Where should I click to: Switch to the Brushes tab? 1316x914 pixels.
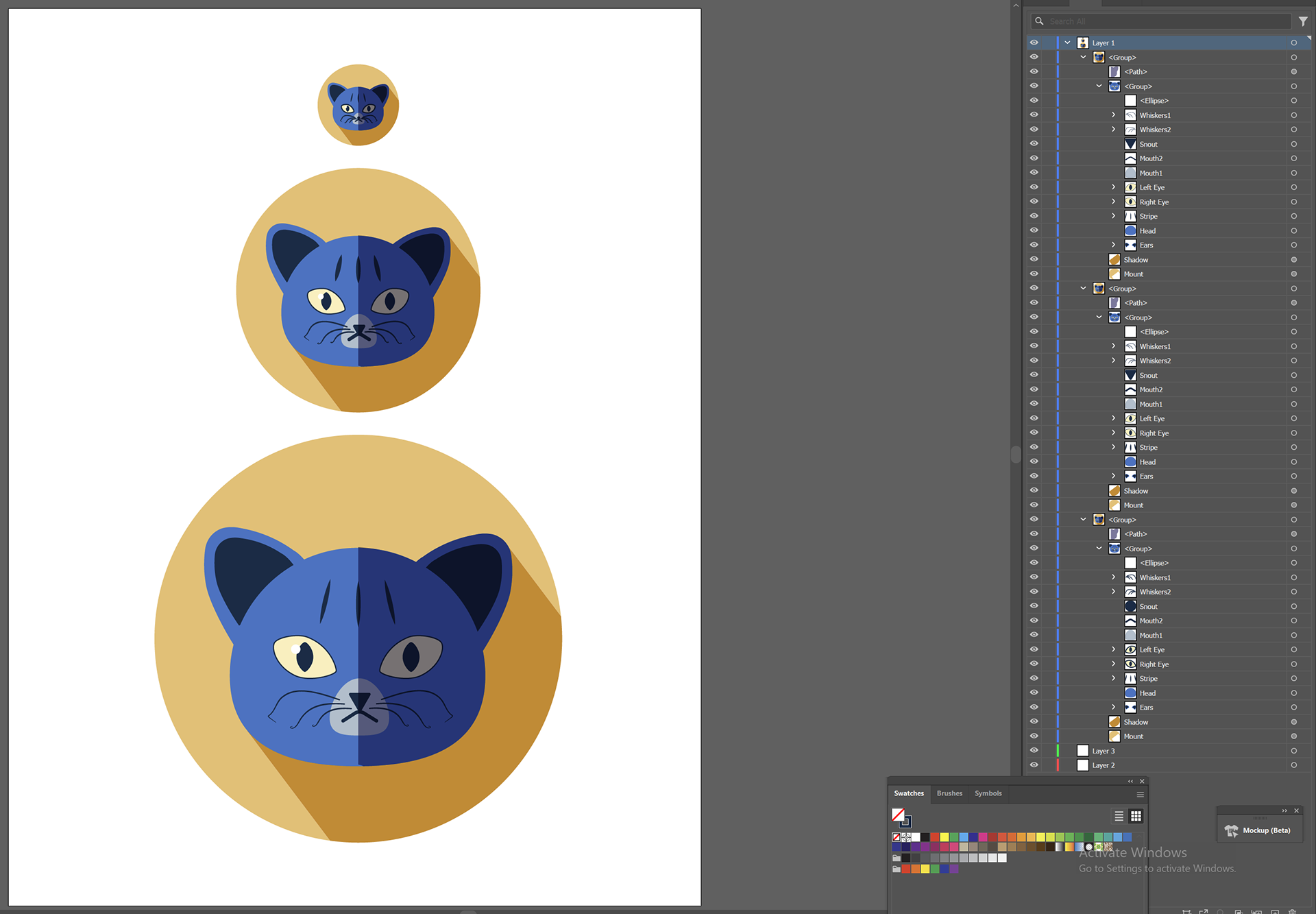click(x=949, y=793)
